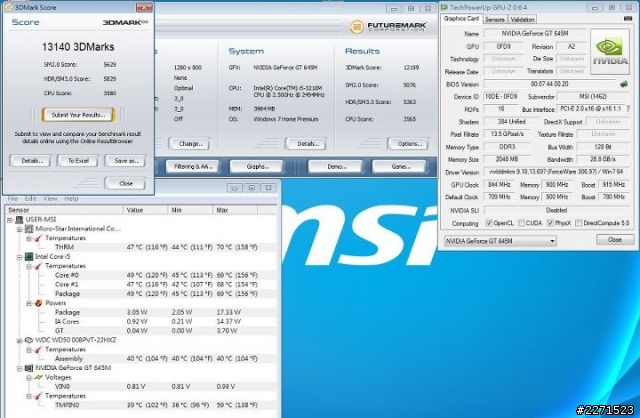The width and height of the screenshot is (640, 418).
Task: Click GPU-Z Name field GeForce GT 645M
Action: [535, 33]
